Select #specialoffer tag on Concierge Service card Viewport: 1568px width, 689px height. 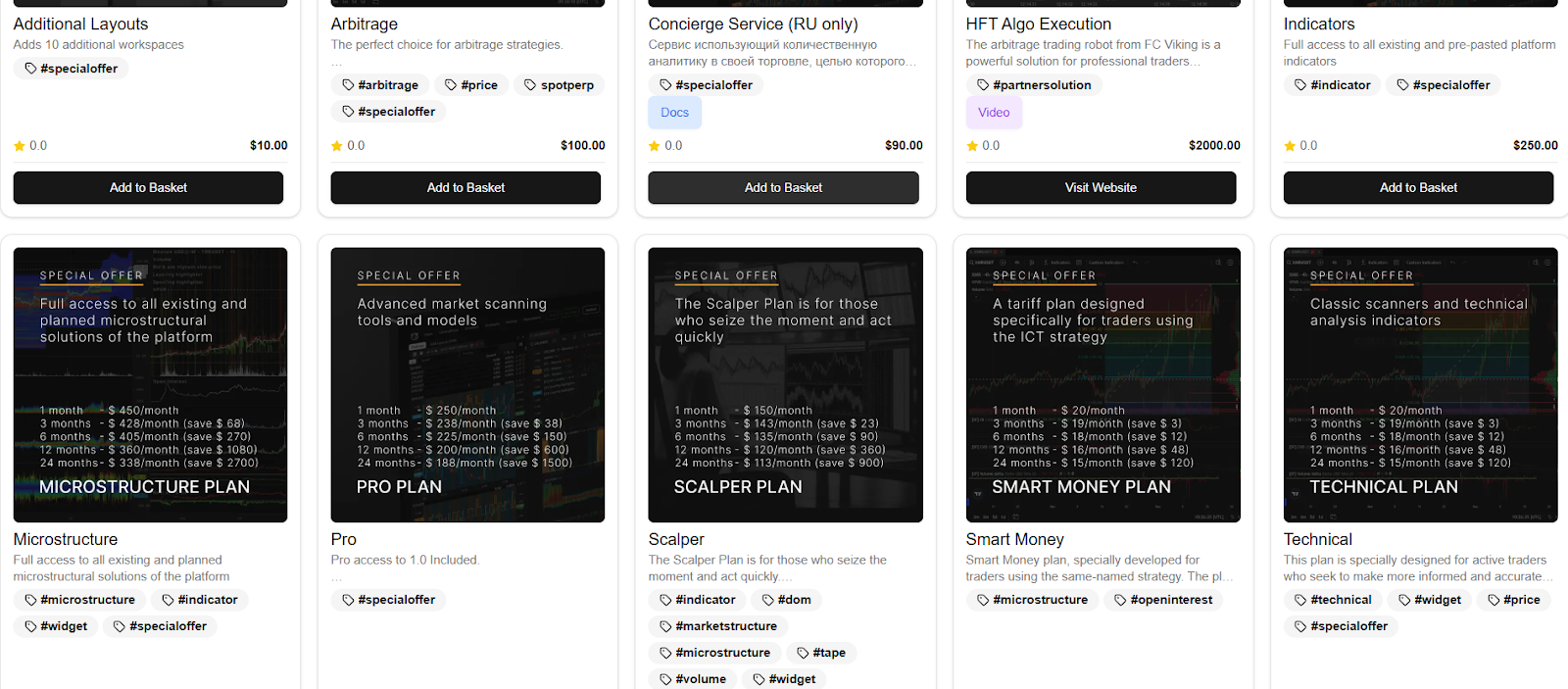(x=706, y=85)
